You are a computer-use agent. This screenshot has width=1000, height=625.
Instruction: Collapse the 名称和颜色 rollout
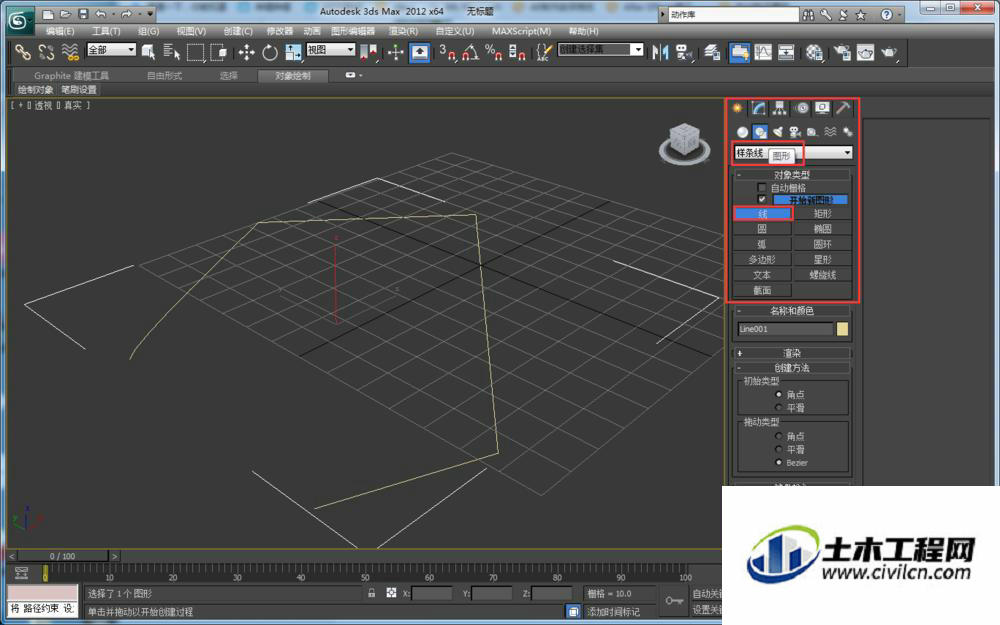(791, 311)
